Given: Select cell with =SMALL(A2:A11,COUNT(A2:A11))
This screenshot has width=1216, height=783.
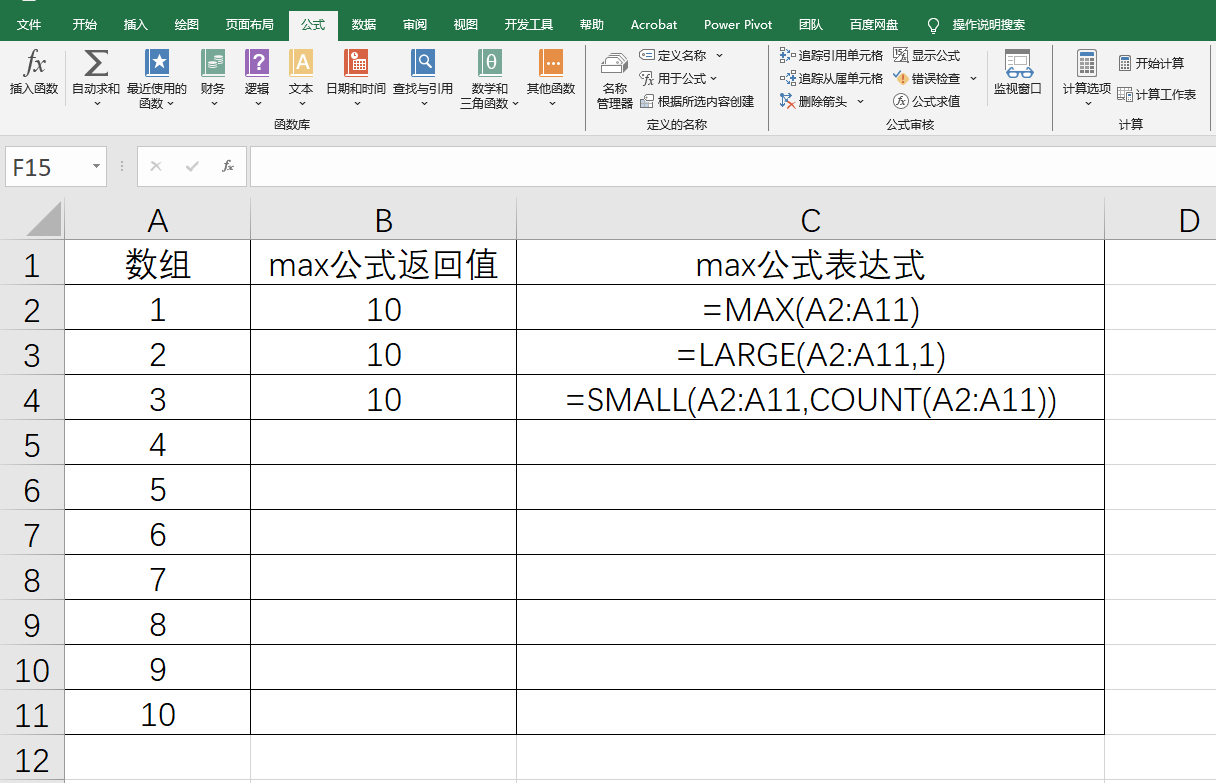Looking at the screenshot, I should click(810, 399).
